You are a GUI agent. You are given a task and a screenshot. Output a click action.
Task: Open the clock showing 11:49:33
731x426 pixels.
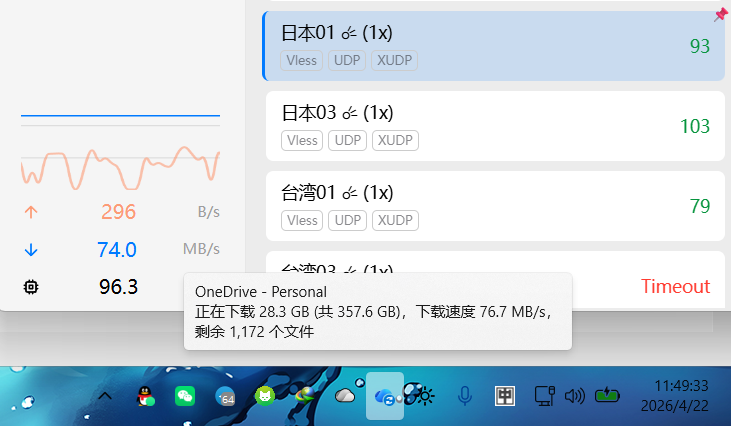tap(681, 386)
